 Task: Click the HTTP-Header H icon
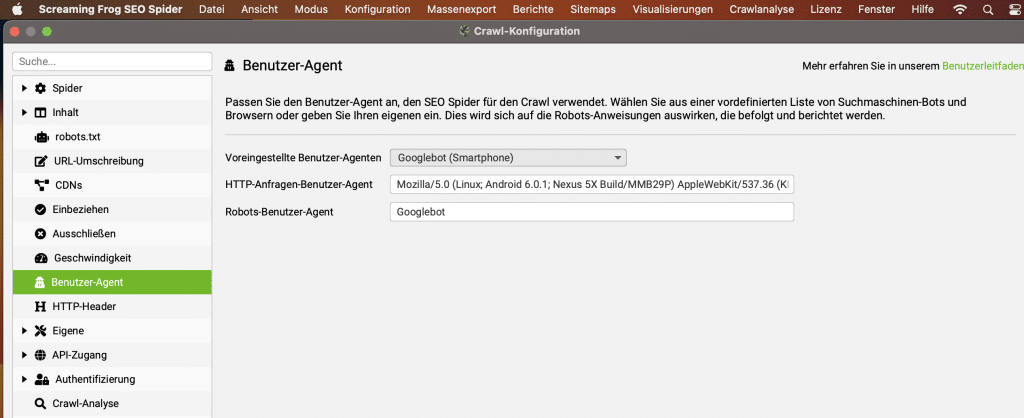(40, 306)
